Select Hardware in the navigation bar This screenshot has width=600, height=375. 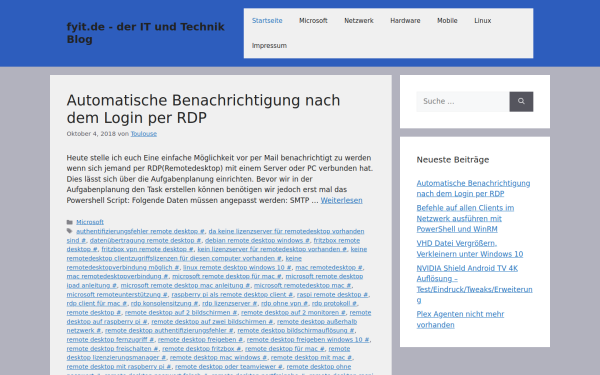pyautogui.click(x=405, y=21)
